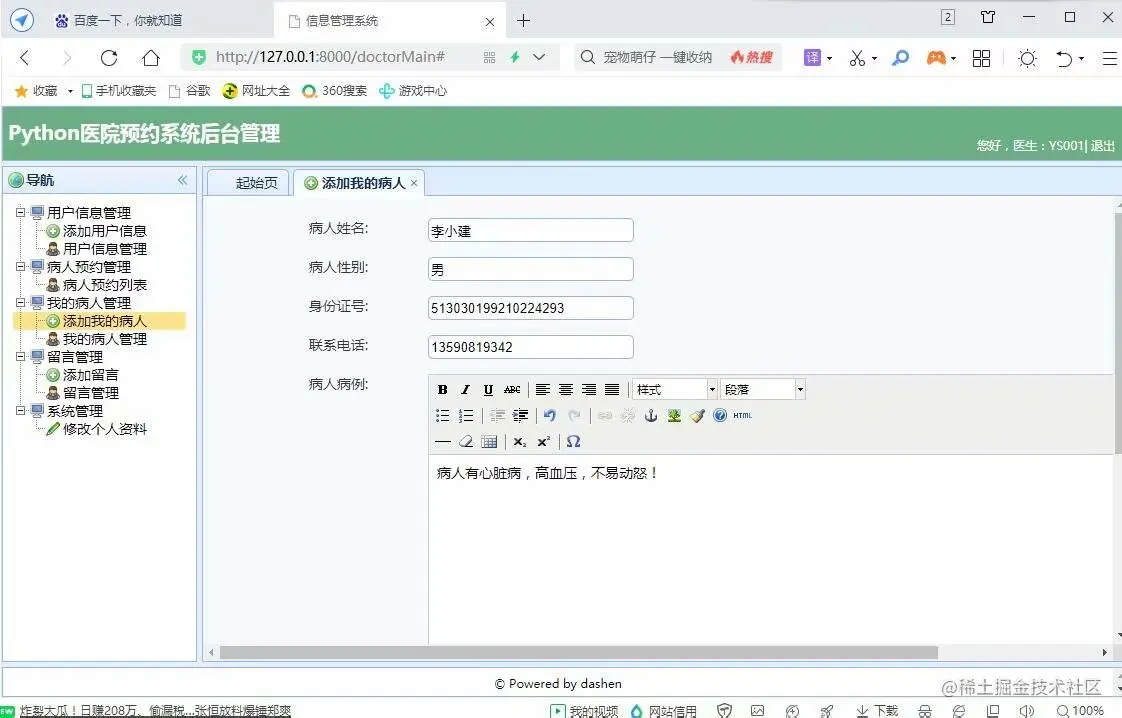Image resolution: width=1122 pixels, height=718 pixels.
Task: Open 添加留言 tree item
Action: coord(90,374)
